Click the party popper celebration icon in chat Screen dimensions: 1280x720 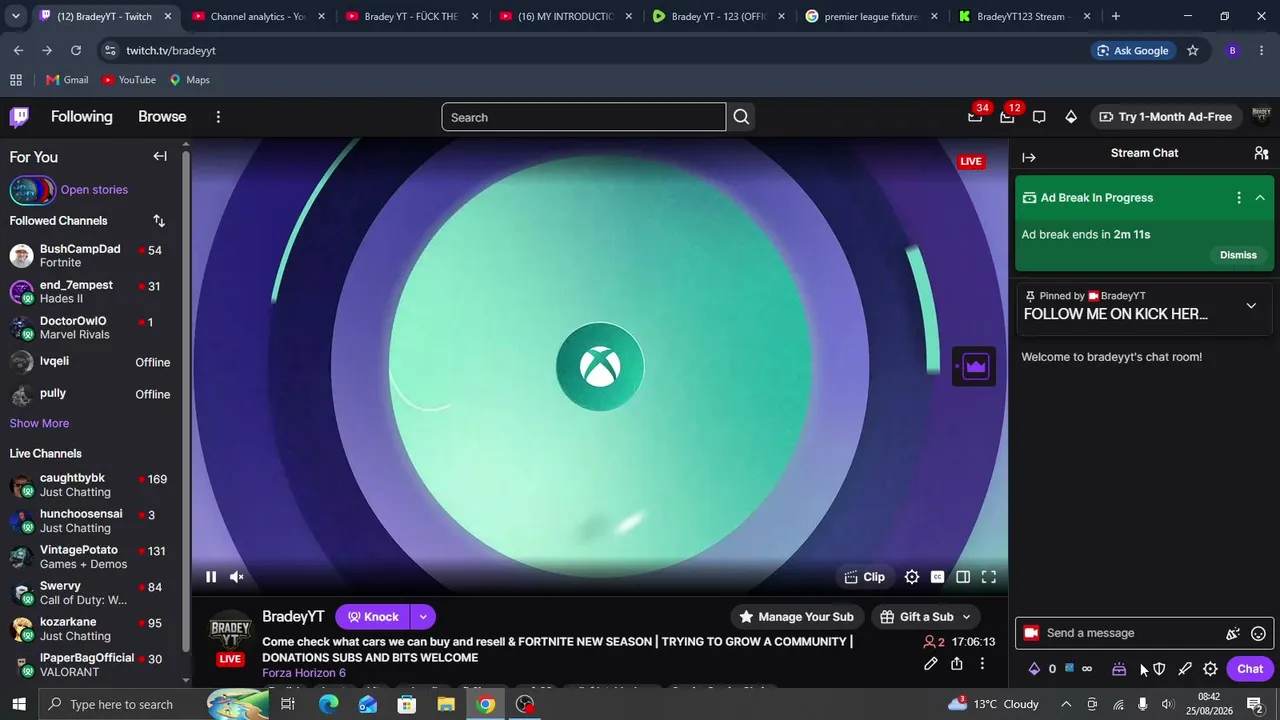click(1233, 633)
